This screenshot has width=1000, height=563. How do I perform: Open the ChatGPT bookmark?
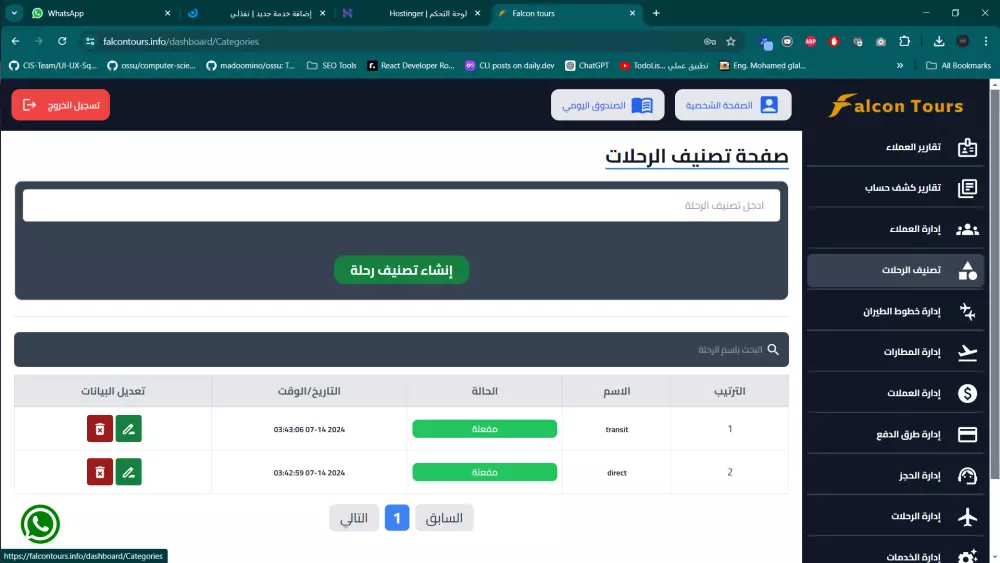[x=587, y=66]
